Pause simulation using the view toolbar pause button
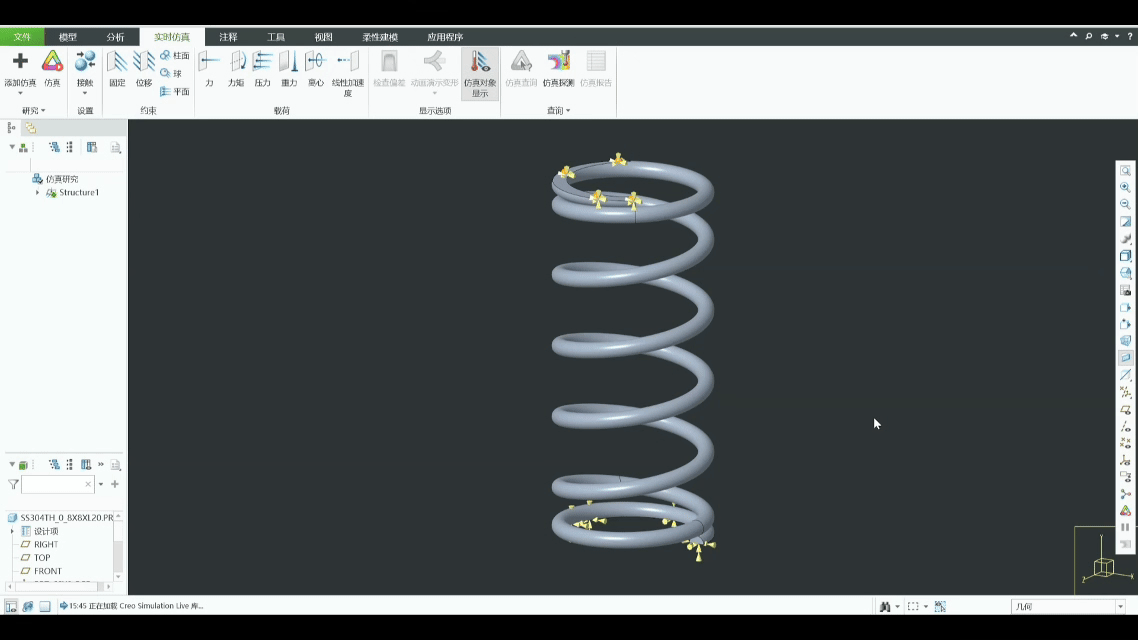Image resolution: width=1138 pixels, height=640 pixels. click(1125, 527)
